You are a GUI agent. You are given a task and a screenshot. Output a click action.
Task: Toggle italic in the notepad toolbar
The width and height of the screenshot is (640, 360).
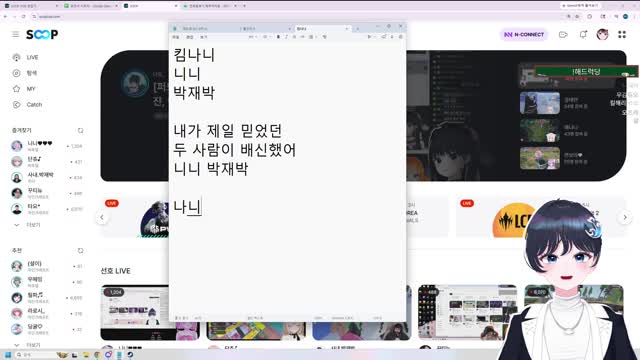click(286, 37)
